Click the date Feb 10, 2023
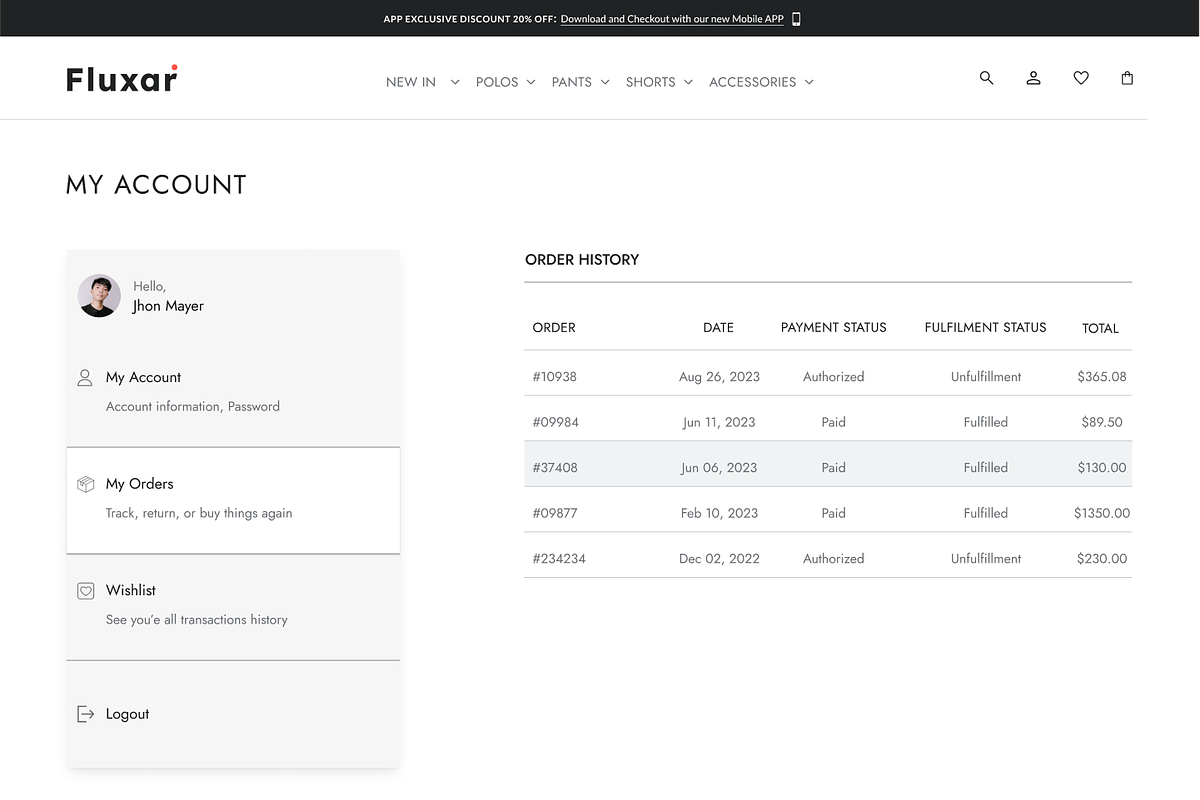This screenshot has height=800, width=1200. pos(719,513)
